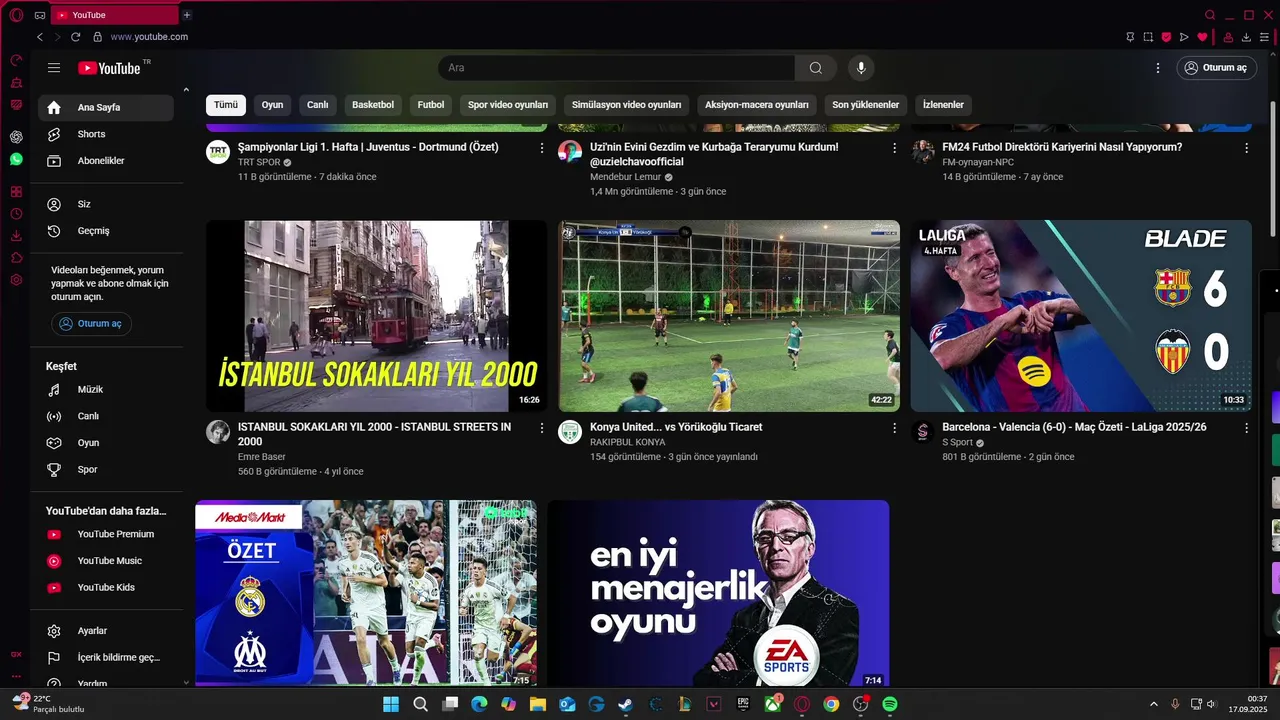Open the tab search magnifier in title bar
1280x720 pixels.
click(1210, 15)
